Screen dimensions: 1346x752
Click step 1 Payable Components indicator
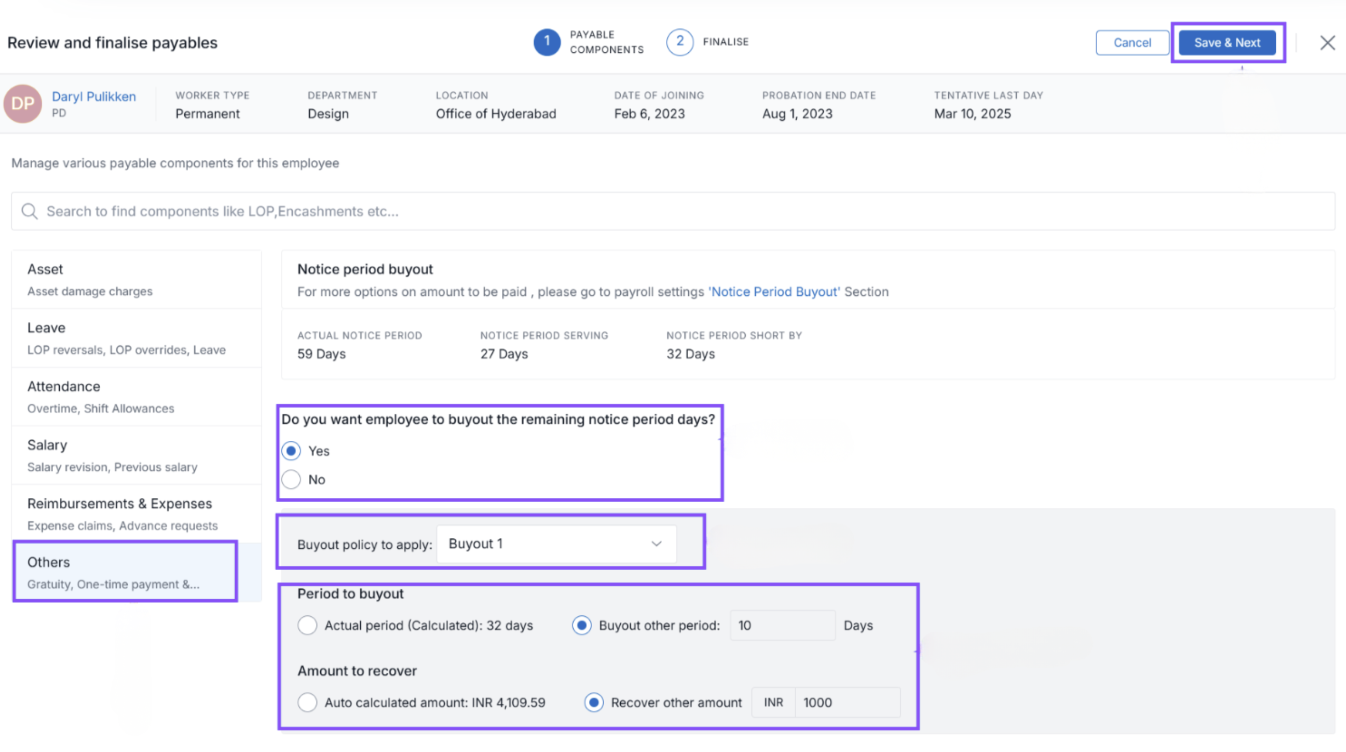click(x=546, y=42)
